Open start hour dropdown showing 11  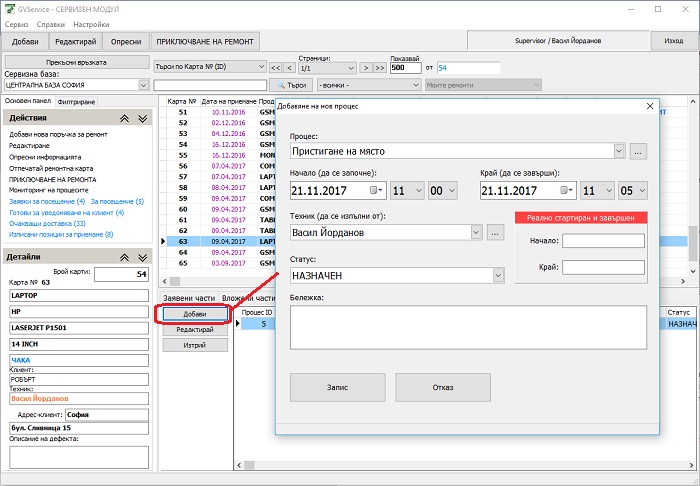407,191
